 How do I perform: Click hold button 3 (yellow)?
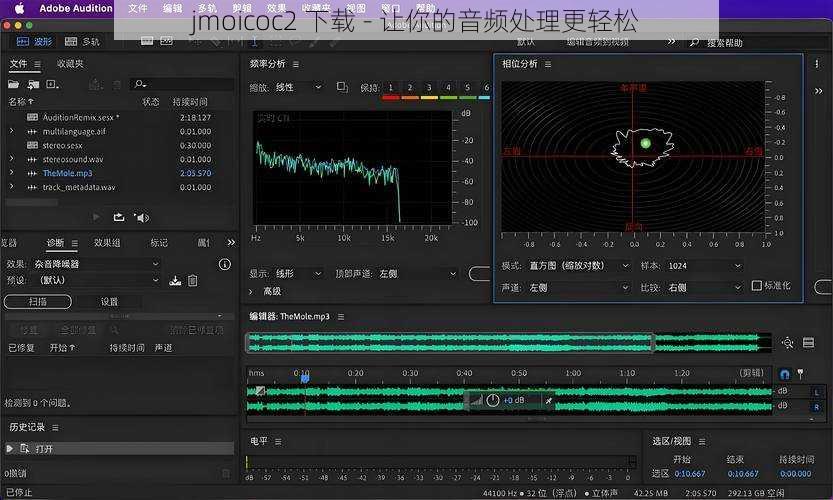pos(429,88)
